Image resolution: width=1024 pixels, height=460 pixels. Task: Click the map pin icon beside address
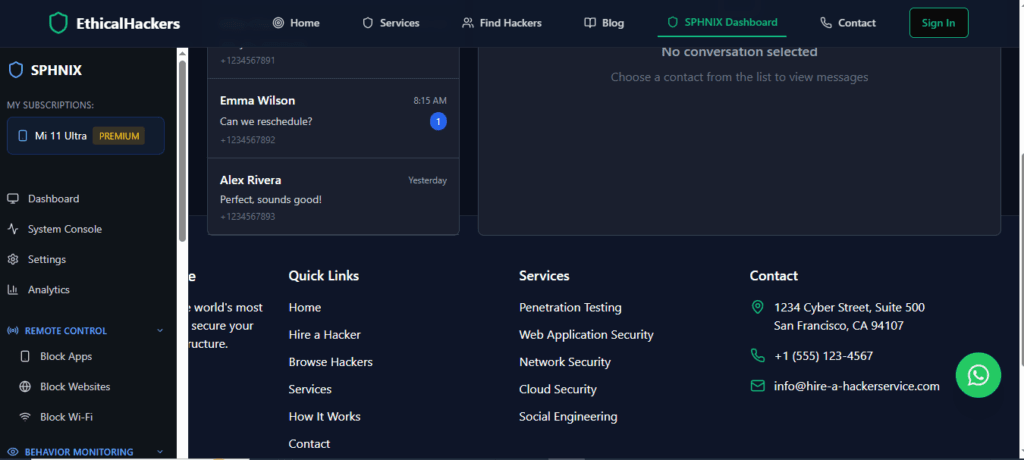coord(758,307)
